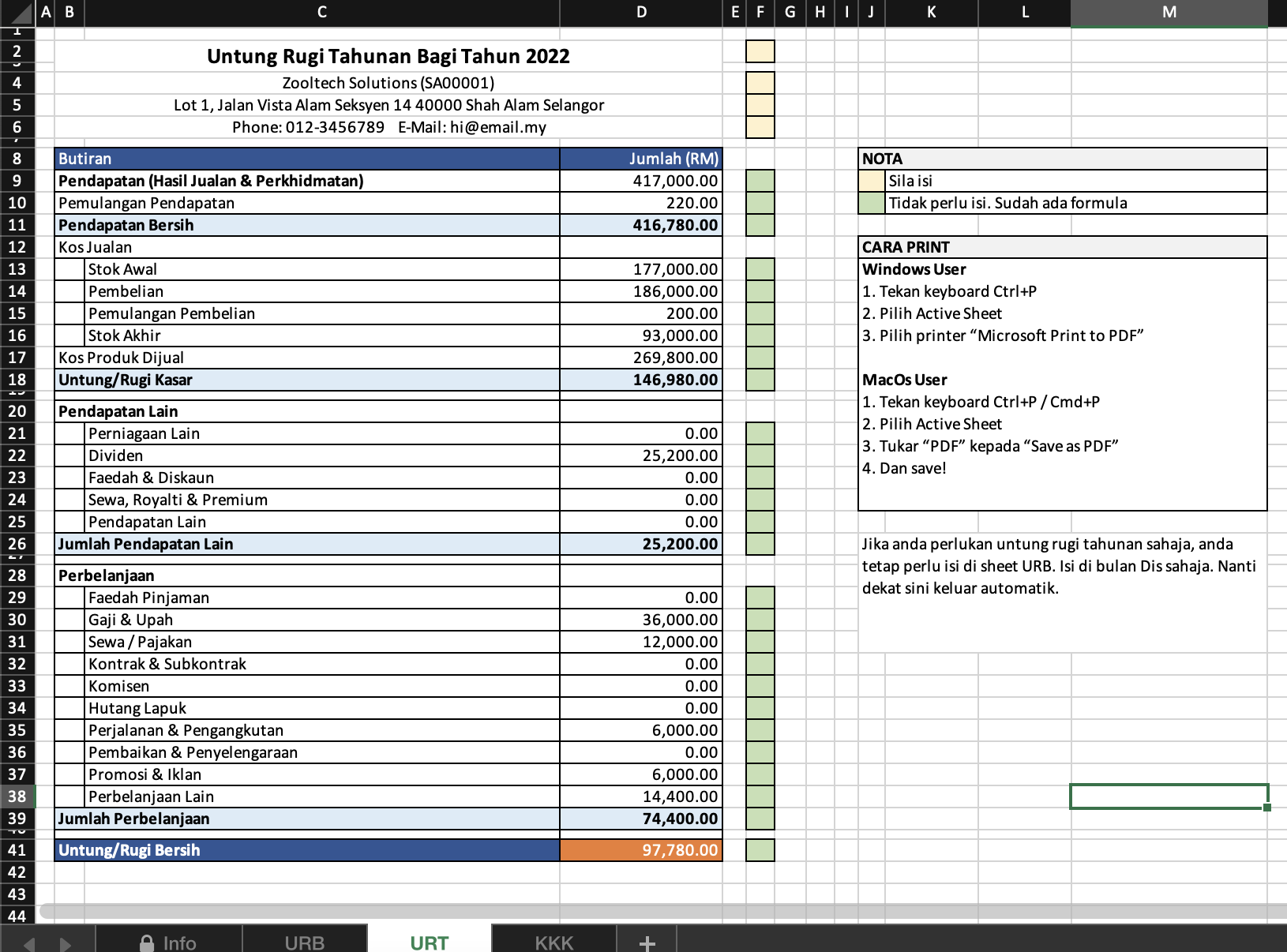The width and height of the screenshot is (1287, 952).
Task: Click the horizontal scrollbar at bottom
Action: [x=663, y=911]
